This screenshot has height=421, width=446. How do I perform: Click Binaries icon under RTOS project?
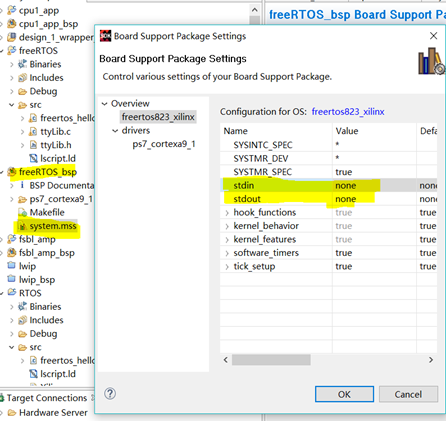coord(22,306)
